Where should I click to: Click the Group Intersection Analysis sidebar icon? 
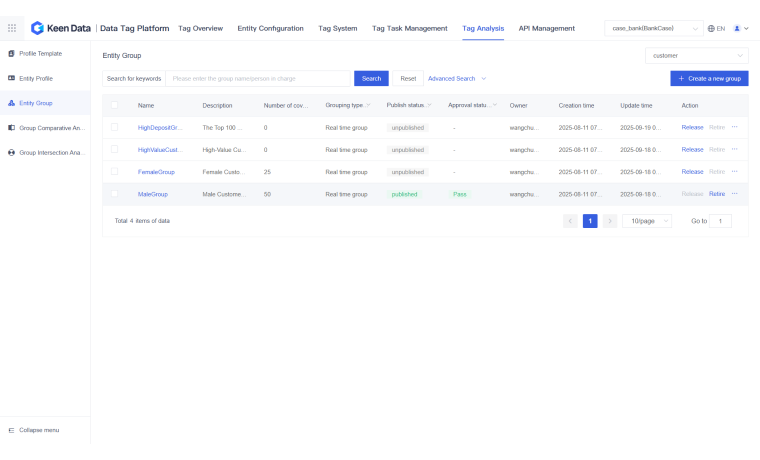(x=11, y=153)
